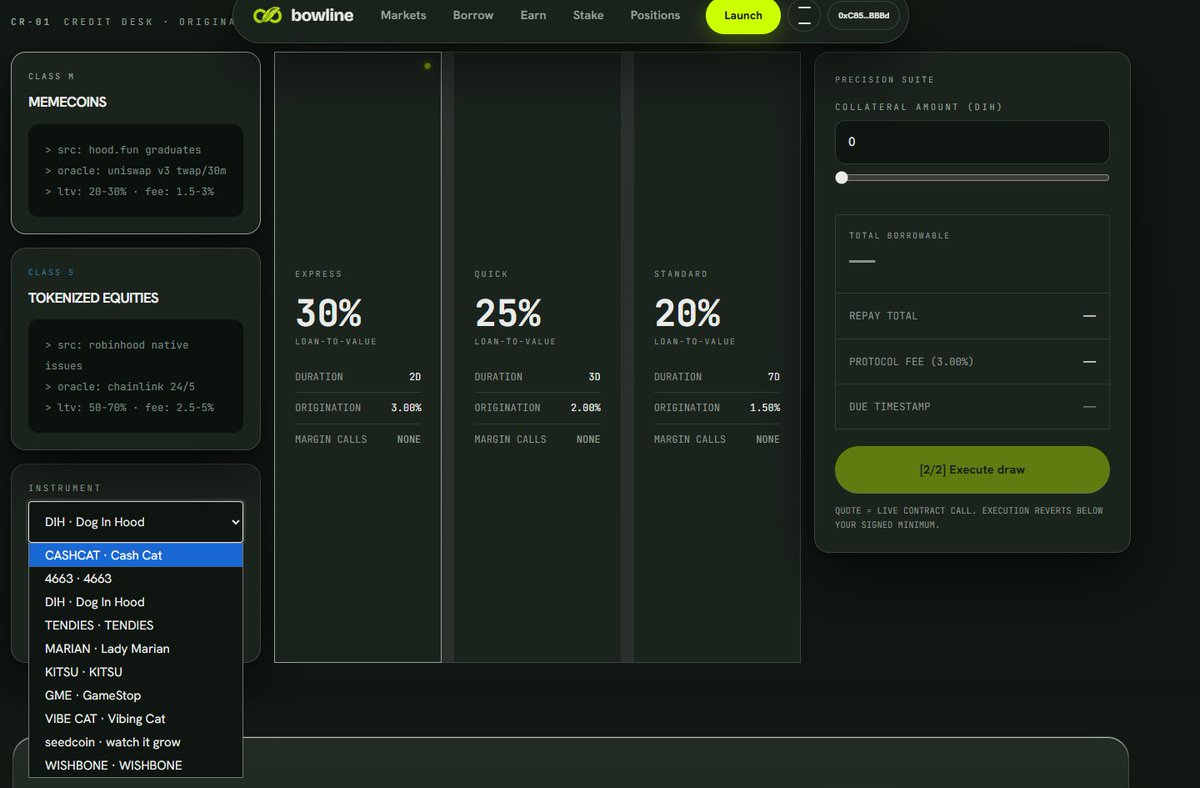Click the collateral amount input field

tap(972, 142)
